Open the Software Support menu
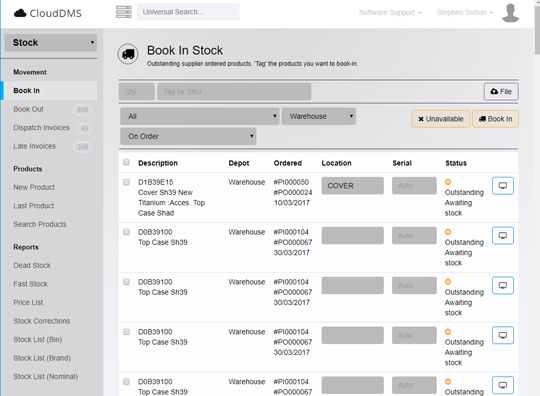The image size is (540, 396). click(390, 13)
